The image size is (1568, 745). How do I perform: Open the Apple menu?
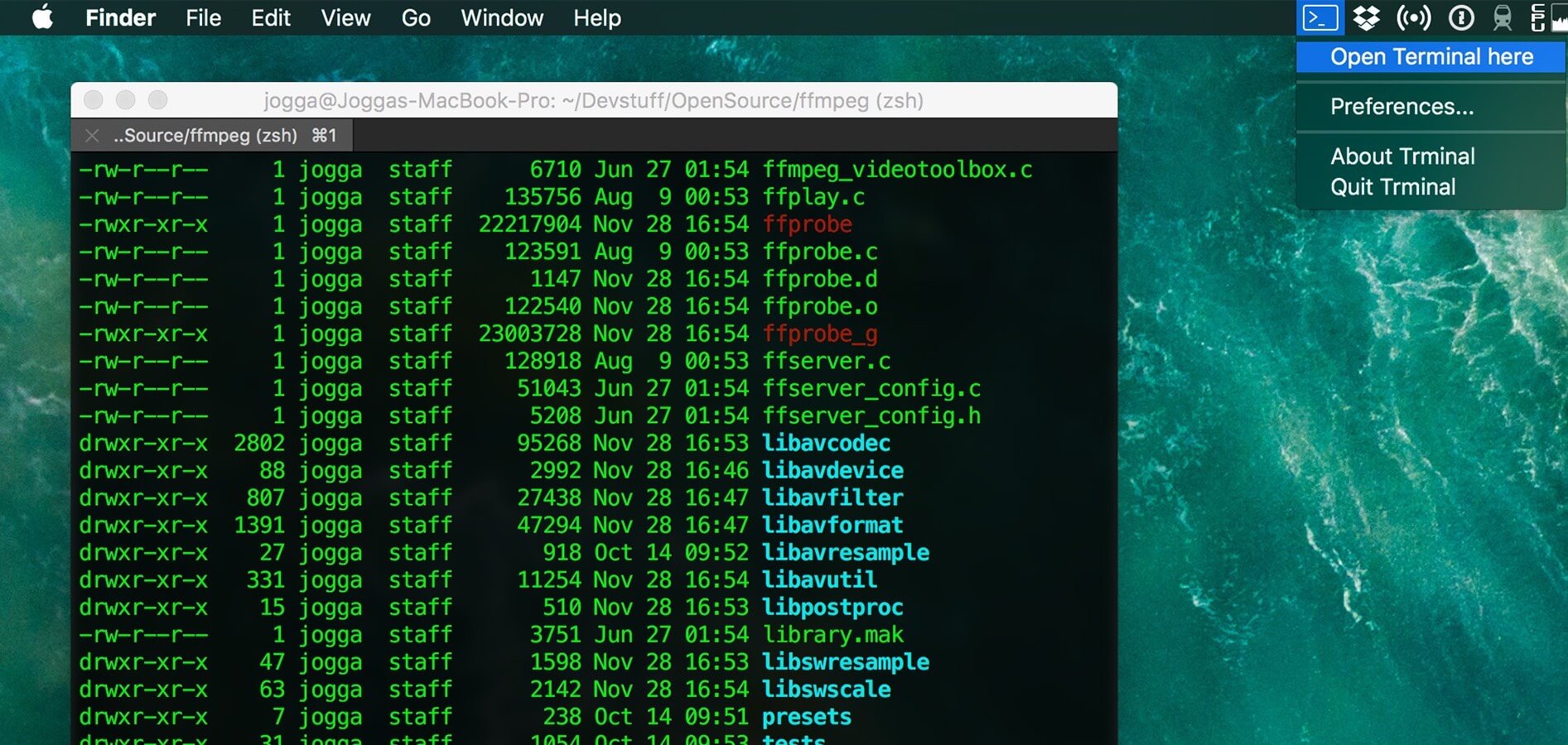pyautogui.click(x=43, y=17)
